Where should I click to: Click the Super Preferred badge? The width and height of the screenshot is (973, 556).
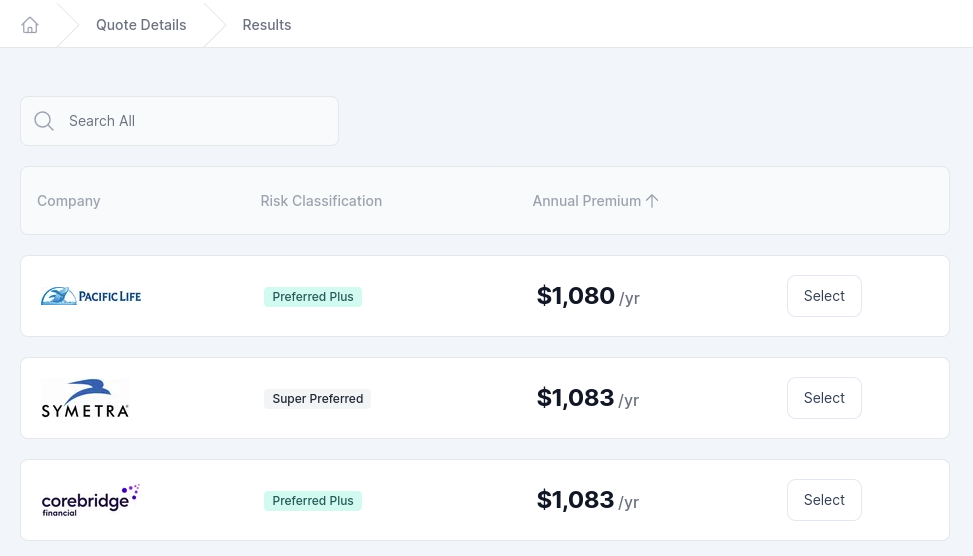click(318, 398)
